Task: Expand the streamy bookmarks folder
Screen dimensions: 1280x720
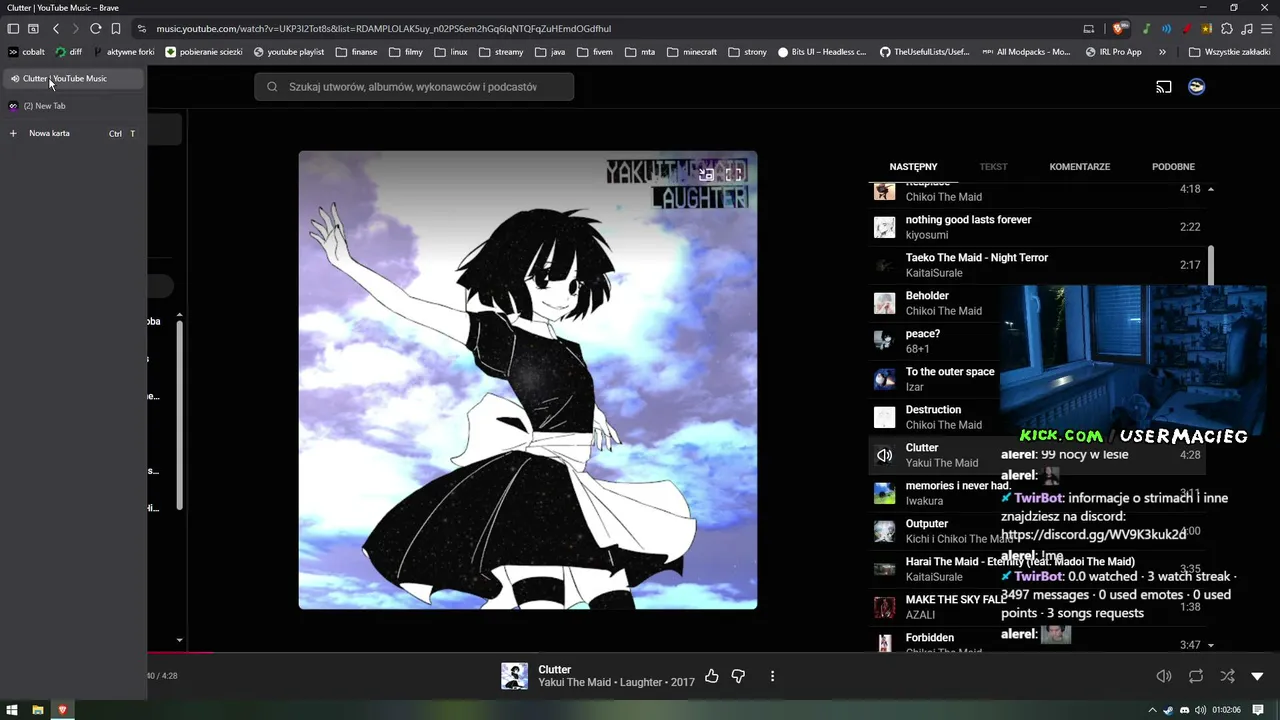Action: click(x=501, y=52)
